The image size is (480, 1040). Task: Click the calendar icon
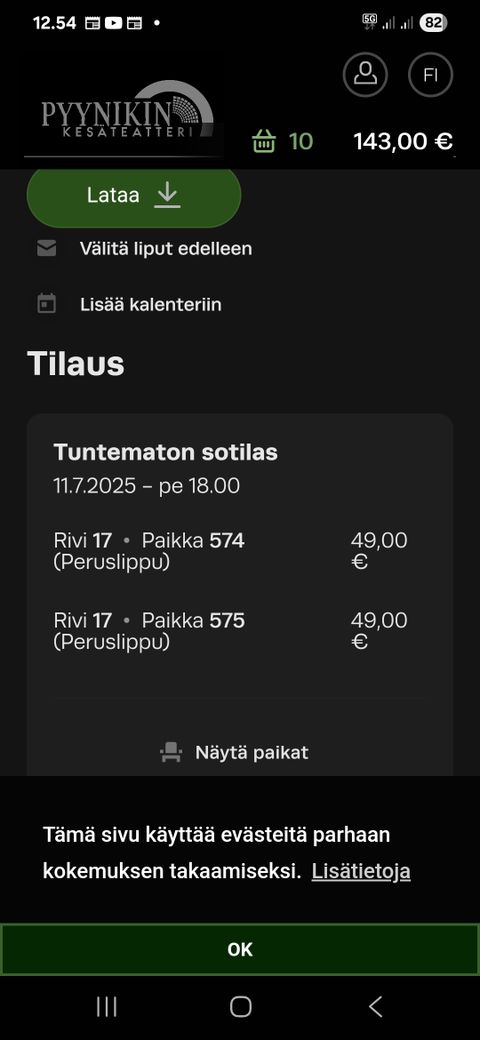coord(46,304)
